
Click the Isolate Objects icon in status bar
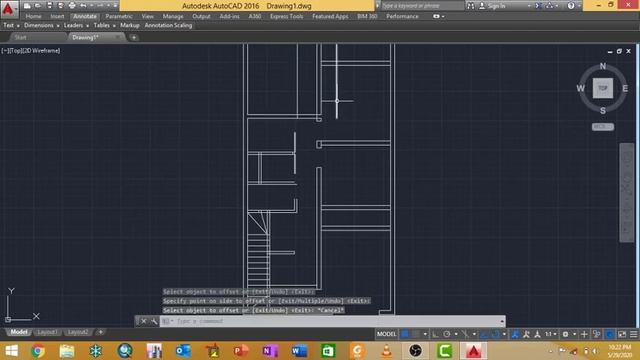pos(596,334)
